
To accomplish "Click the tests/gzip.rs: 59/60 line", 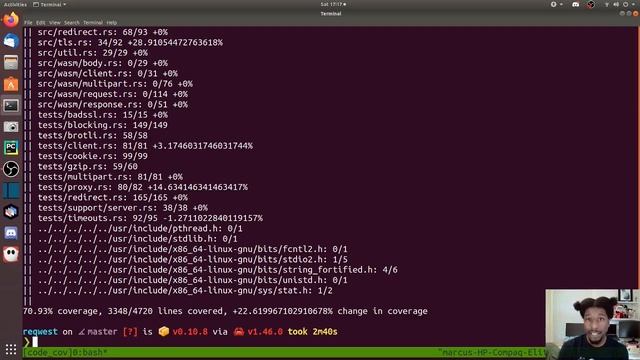I will 88,167.
